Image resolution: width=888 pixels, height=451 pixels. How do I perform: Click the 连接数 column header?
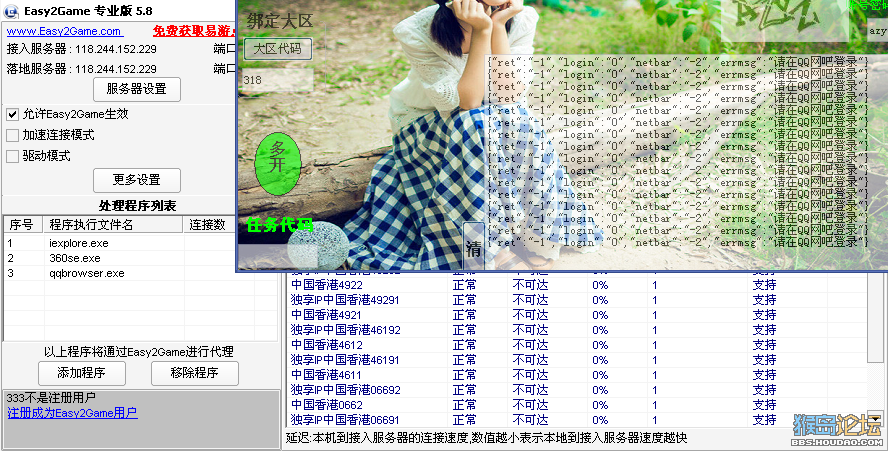[210, 225]
